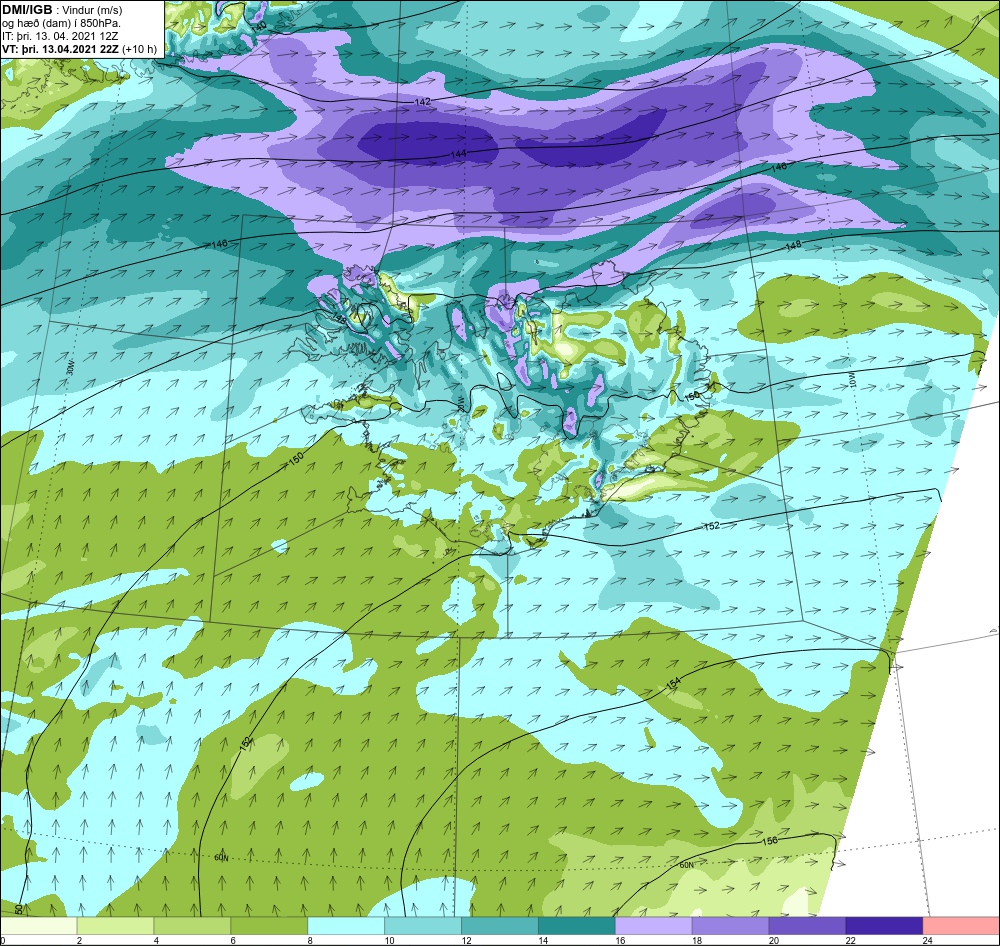The image size is (1000, 946).
Task: Click the "154" contour label
Action: point(673,683)
